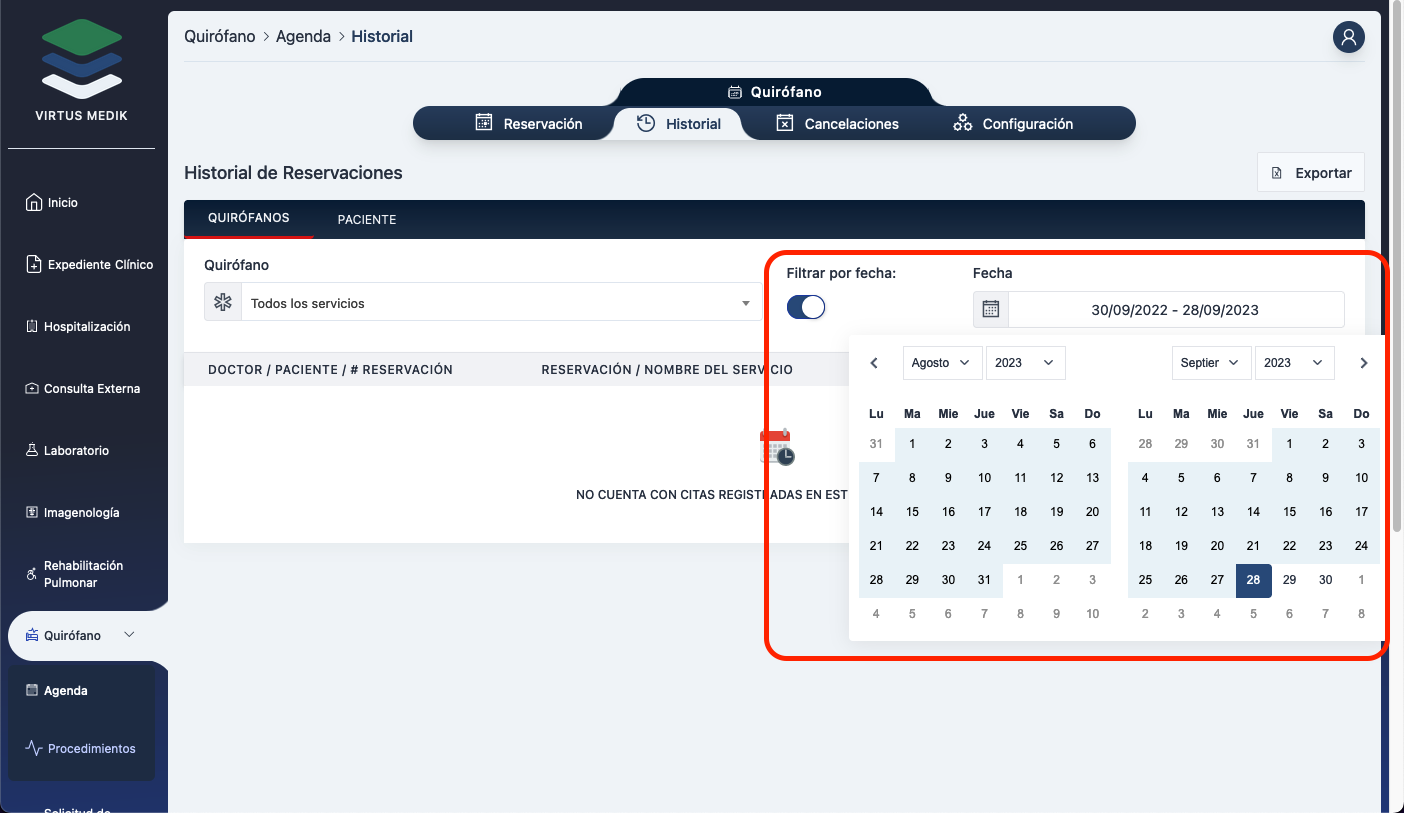Image resolution: width=1404 pixels, height=813 pixels.
Task: Click the date range input field
Action: click(1174, 310)
